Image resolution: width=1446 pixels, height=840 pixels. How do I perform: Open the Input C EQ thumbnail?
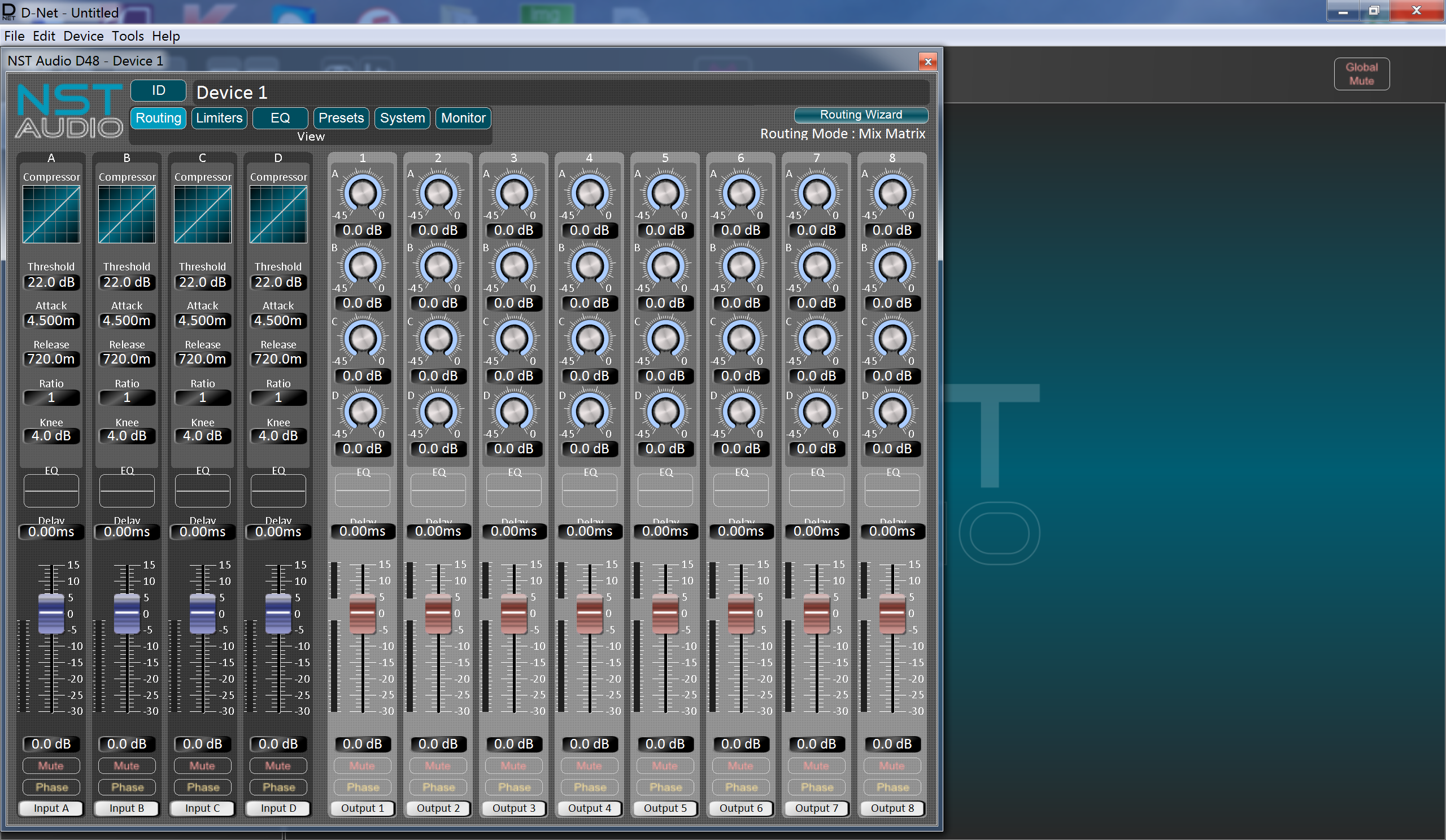pos(203,491)
